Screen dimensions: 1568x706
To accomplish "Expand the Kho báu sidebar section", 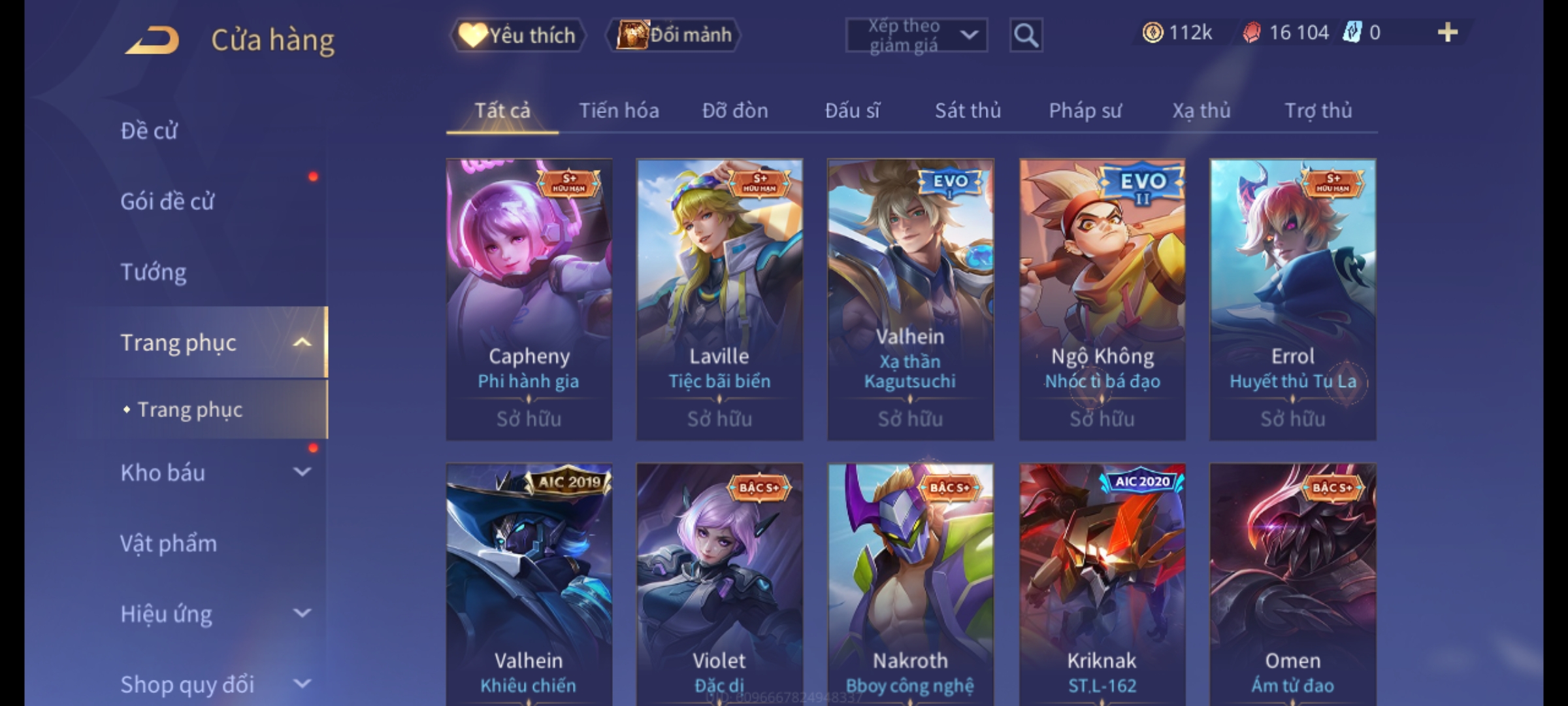I will 302,472.
